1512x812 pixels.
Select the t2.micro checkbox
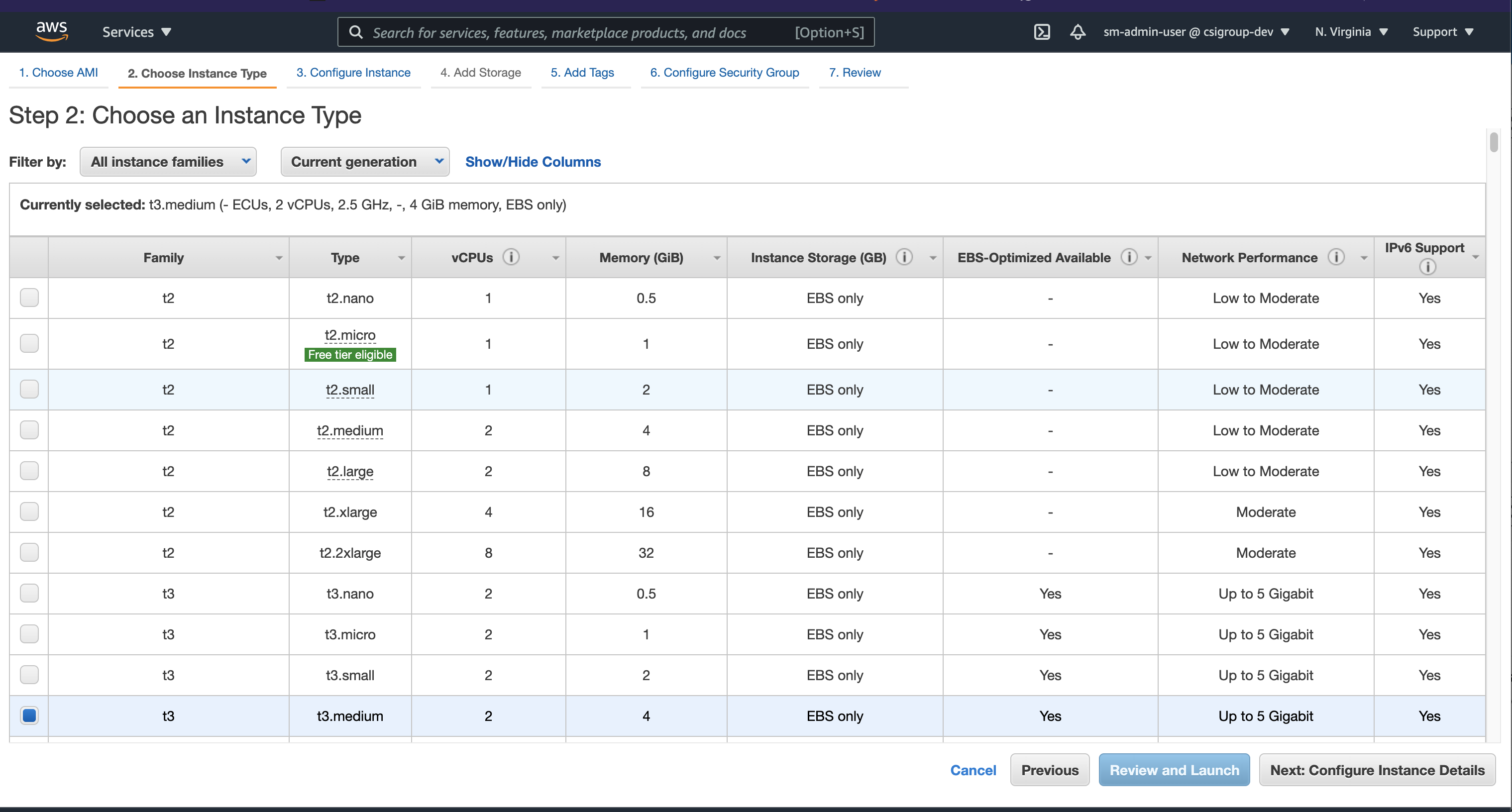(29, 343)
